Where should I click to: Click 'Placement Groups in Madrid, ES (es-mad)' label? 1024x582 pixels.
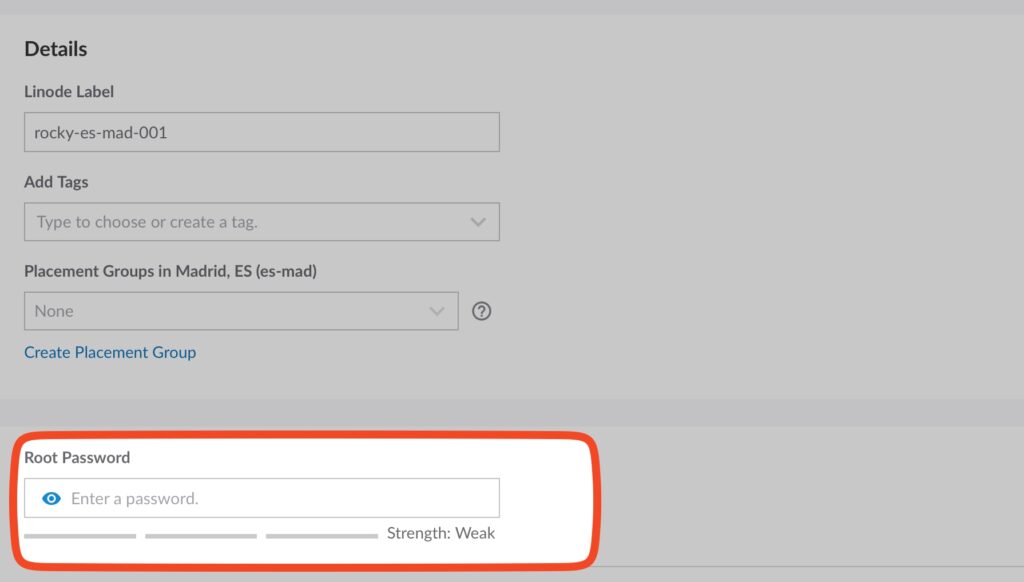(170, 271)
